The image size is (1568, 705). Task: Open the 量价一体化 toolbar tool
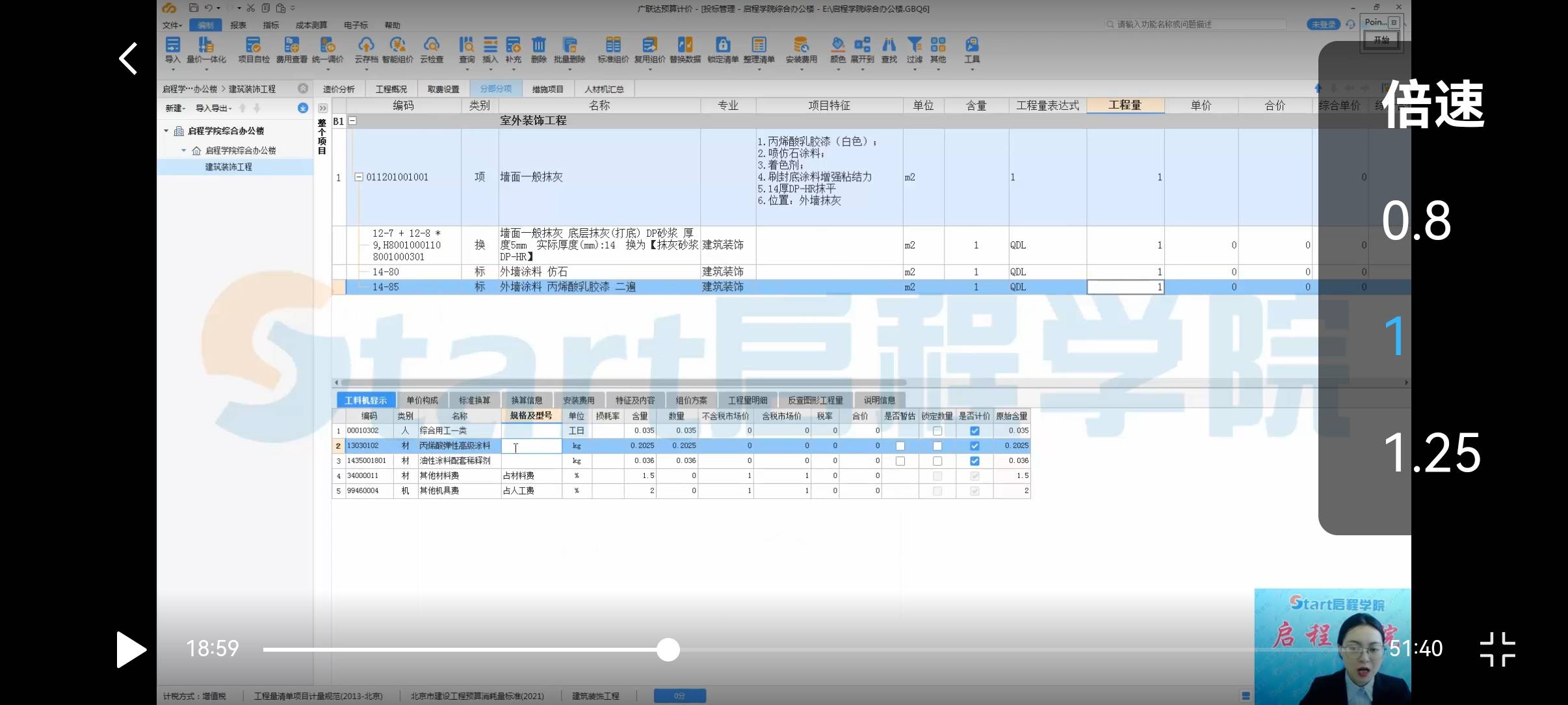(x=206, y=49)
